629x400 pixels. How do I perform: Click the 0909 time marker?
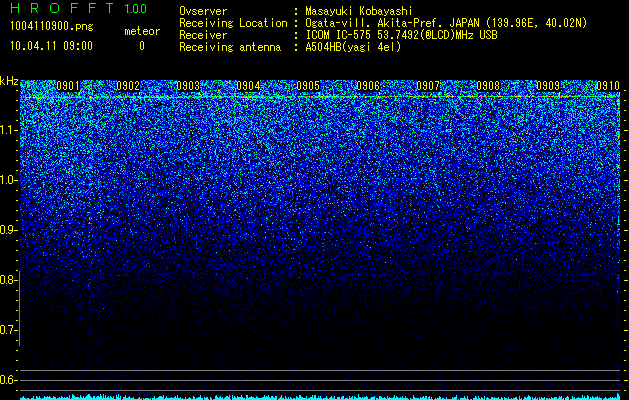pos(548,86)
